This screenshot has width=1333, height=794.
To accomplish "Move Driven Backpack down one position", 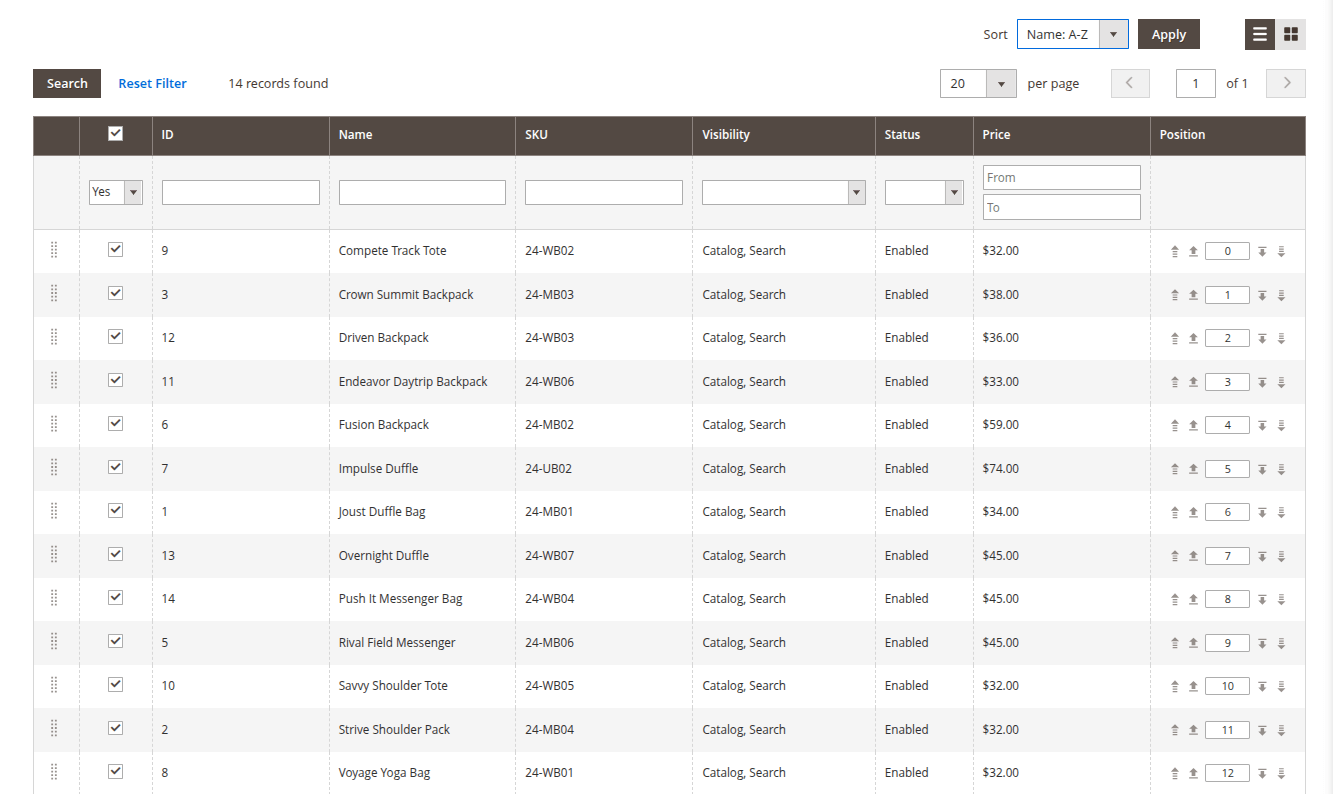I will (x=1262, y=339).
